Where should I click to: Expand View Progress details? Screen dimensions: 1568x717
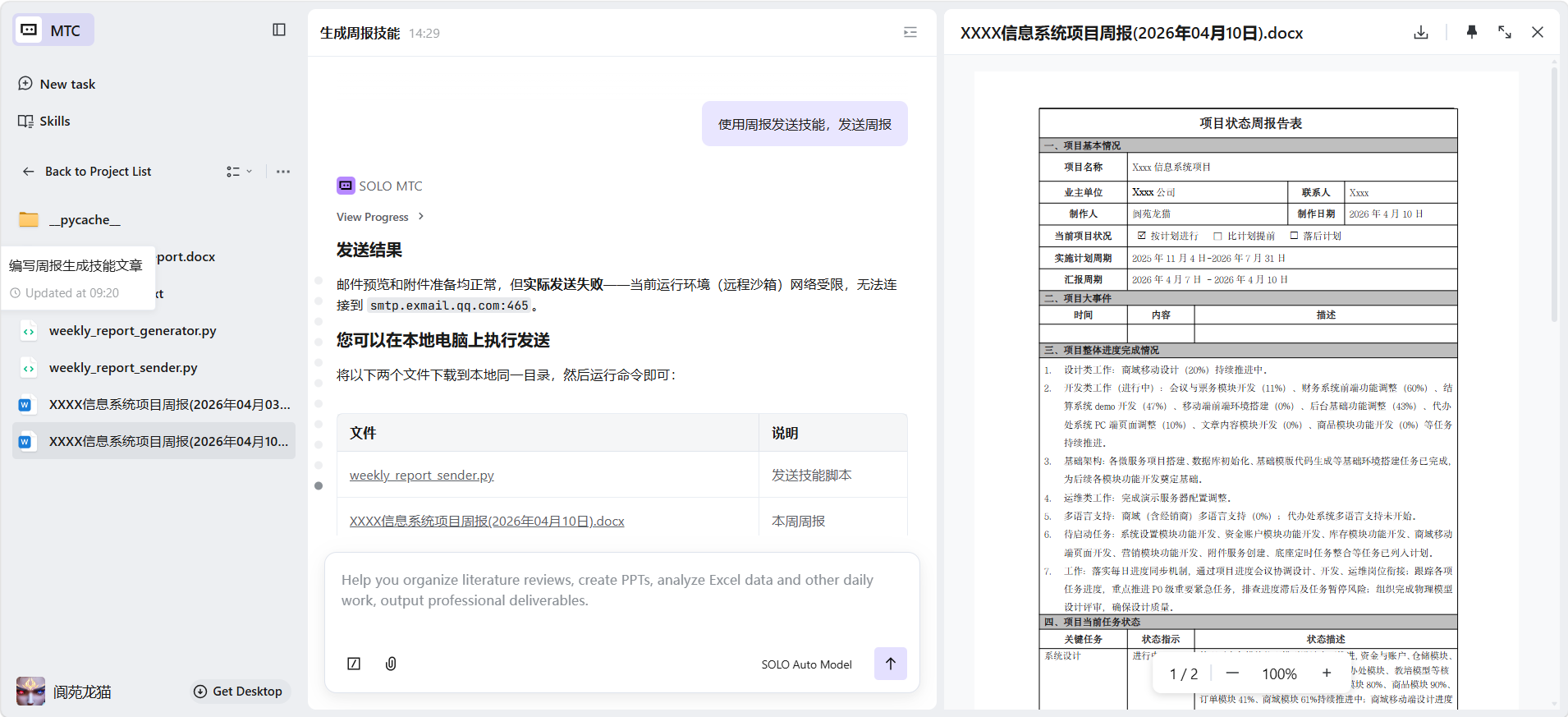coord(380,217)
